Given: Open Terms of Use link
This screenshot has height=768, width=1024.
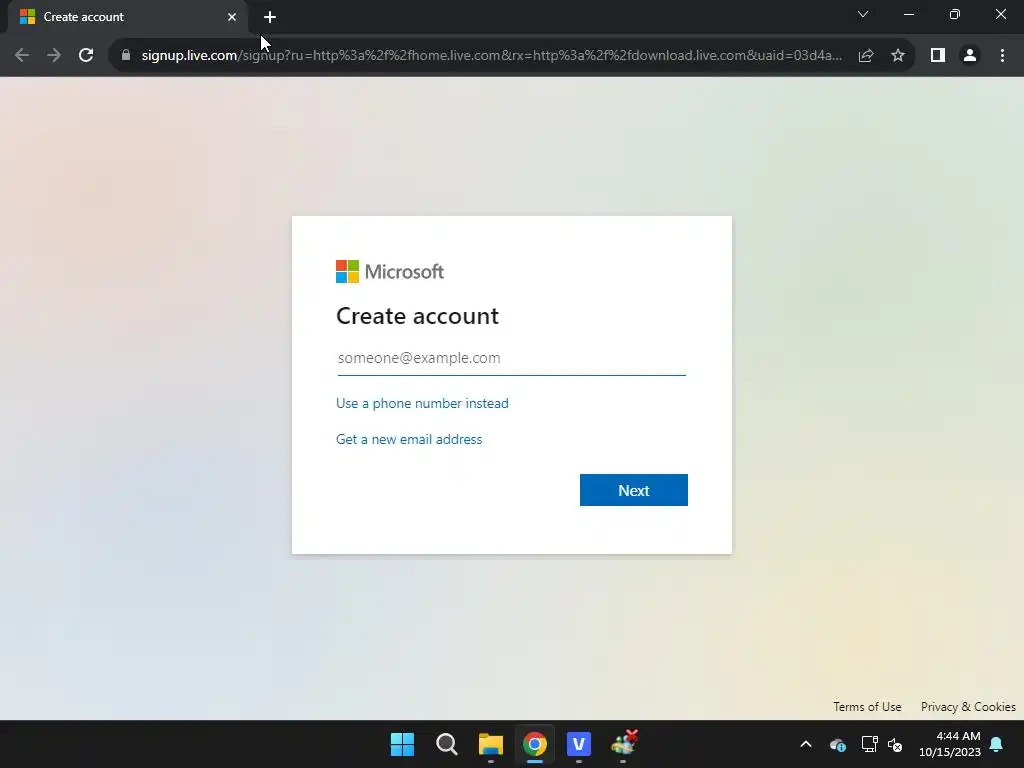Looking at the screenshot, I should 867,707.
